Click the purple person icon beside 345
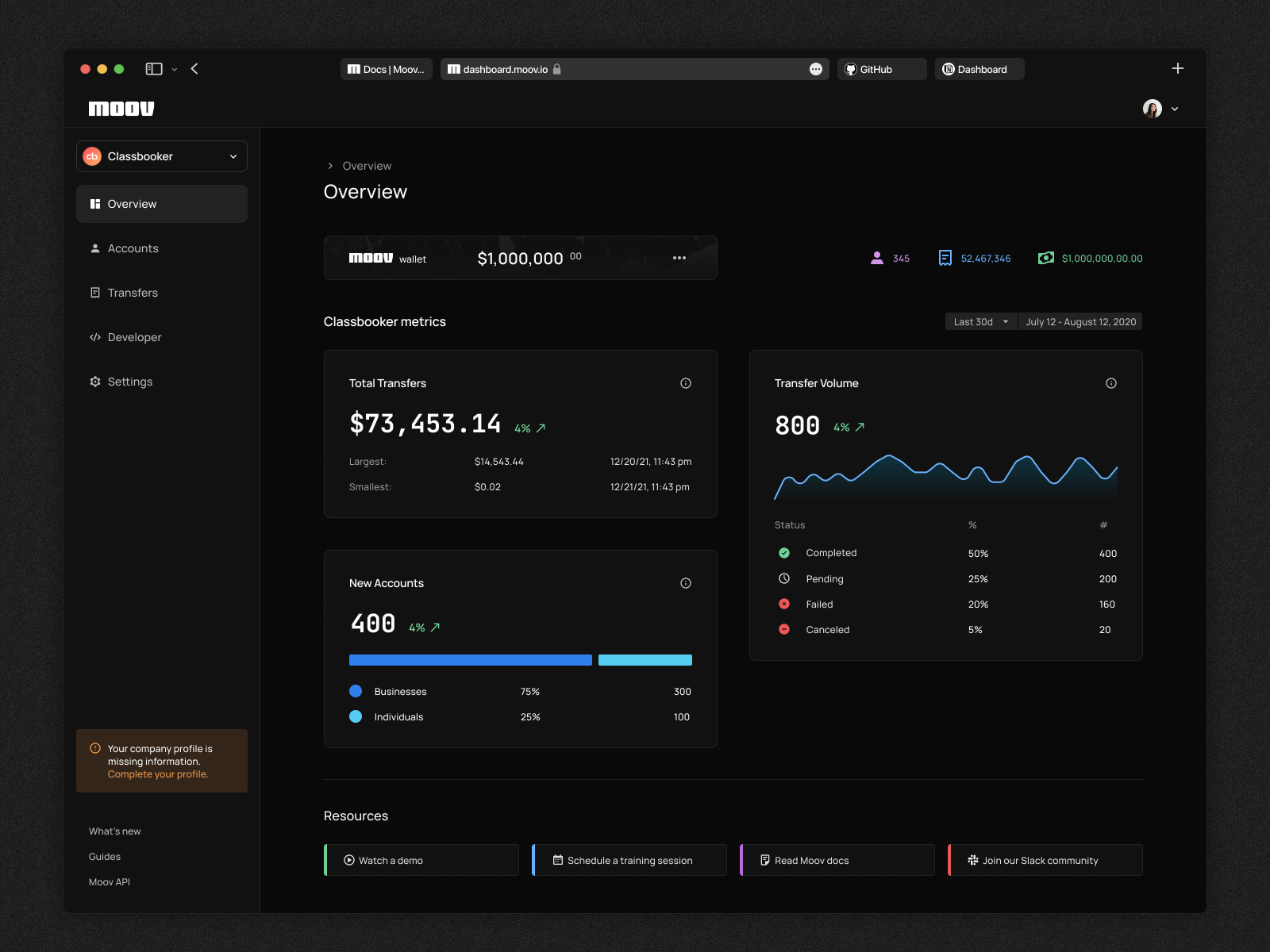 (876, 258)
